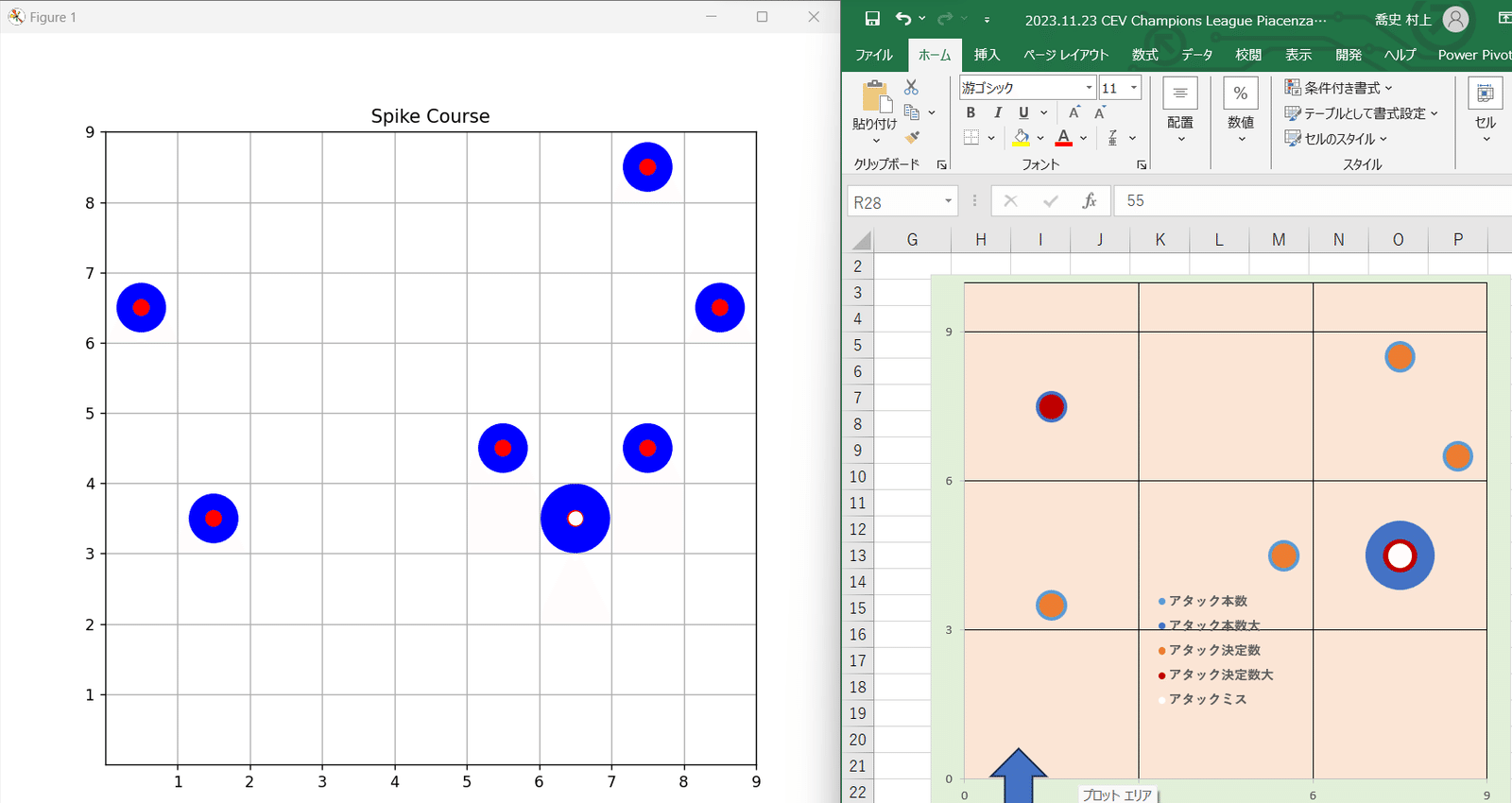Click legend entry アタック決定数大
Viewport: 1512px width, 803px height.
pos(1216,675)
